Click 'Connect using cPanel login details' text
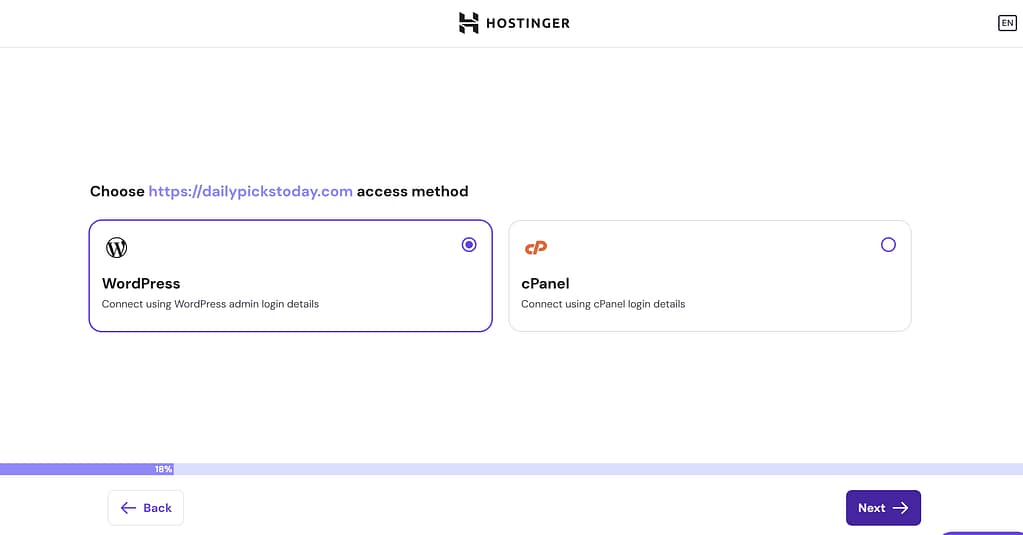This screenshot has width=1023, height=535. coord(603,304)
